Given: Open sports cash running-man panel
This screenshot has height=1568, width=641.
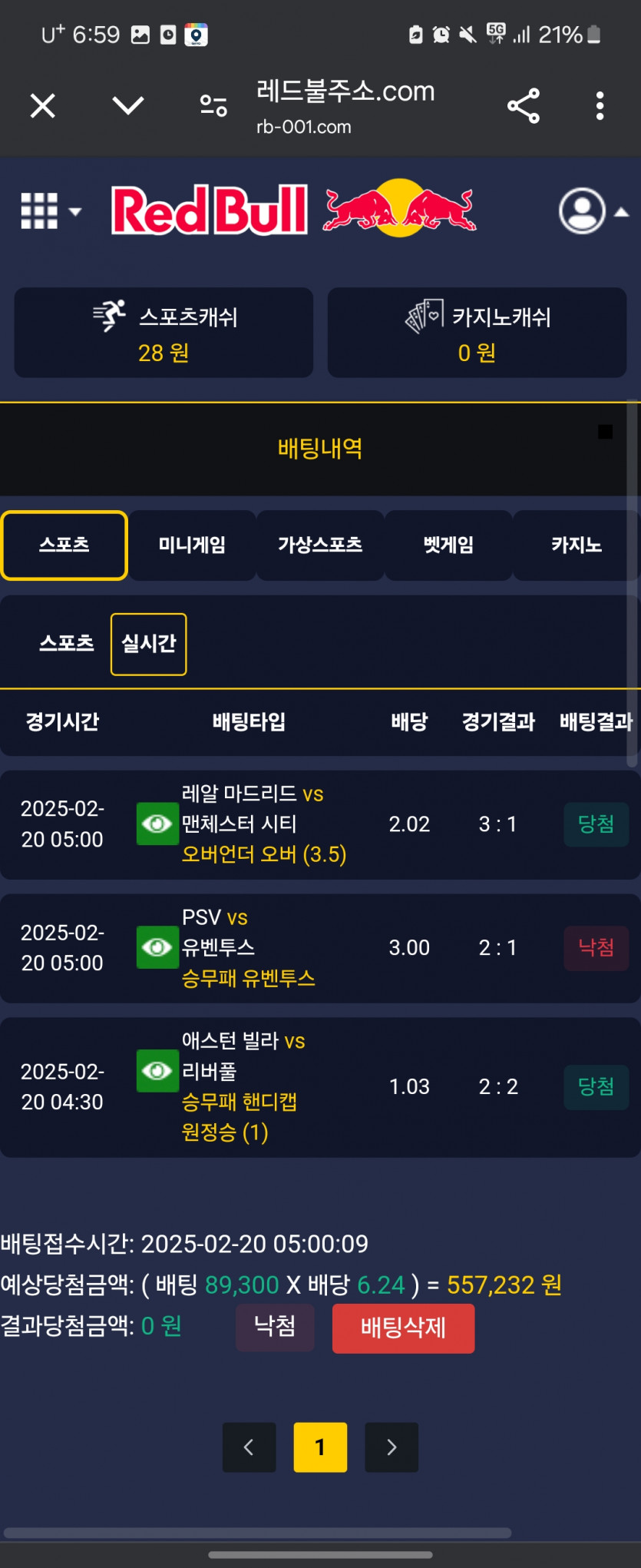Looking at the screenshot, I should point(164,333).
